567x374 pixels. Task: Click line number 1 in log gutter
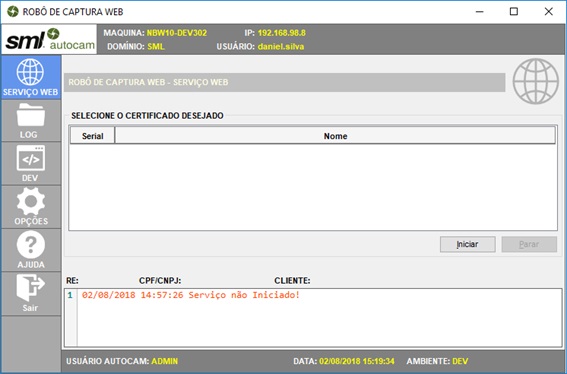(x=70, y=295)
